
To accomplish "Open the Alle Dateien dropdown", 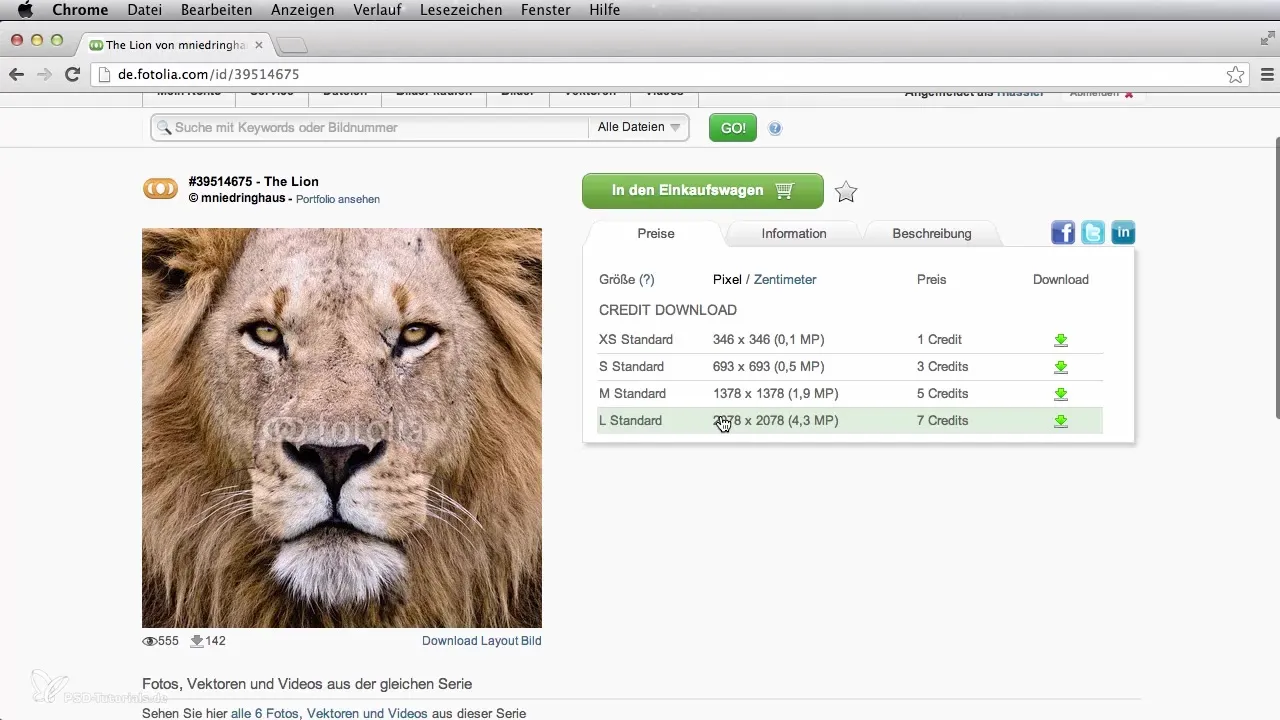I will point(639,127).
